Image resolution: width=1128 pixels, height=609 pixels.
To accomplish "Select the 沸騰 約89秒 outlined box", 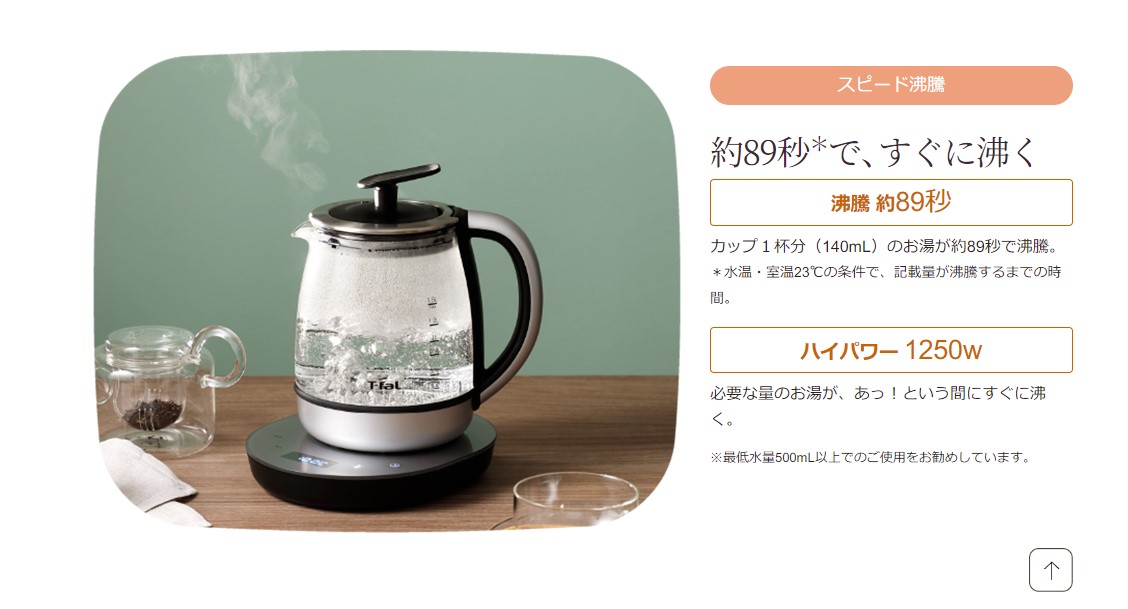I will point(891,202).
